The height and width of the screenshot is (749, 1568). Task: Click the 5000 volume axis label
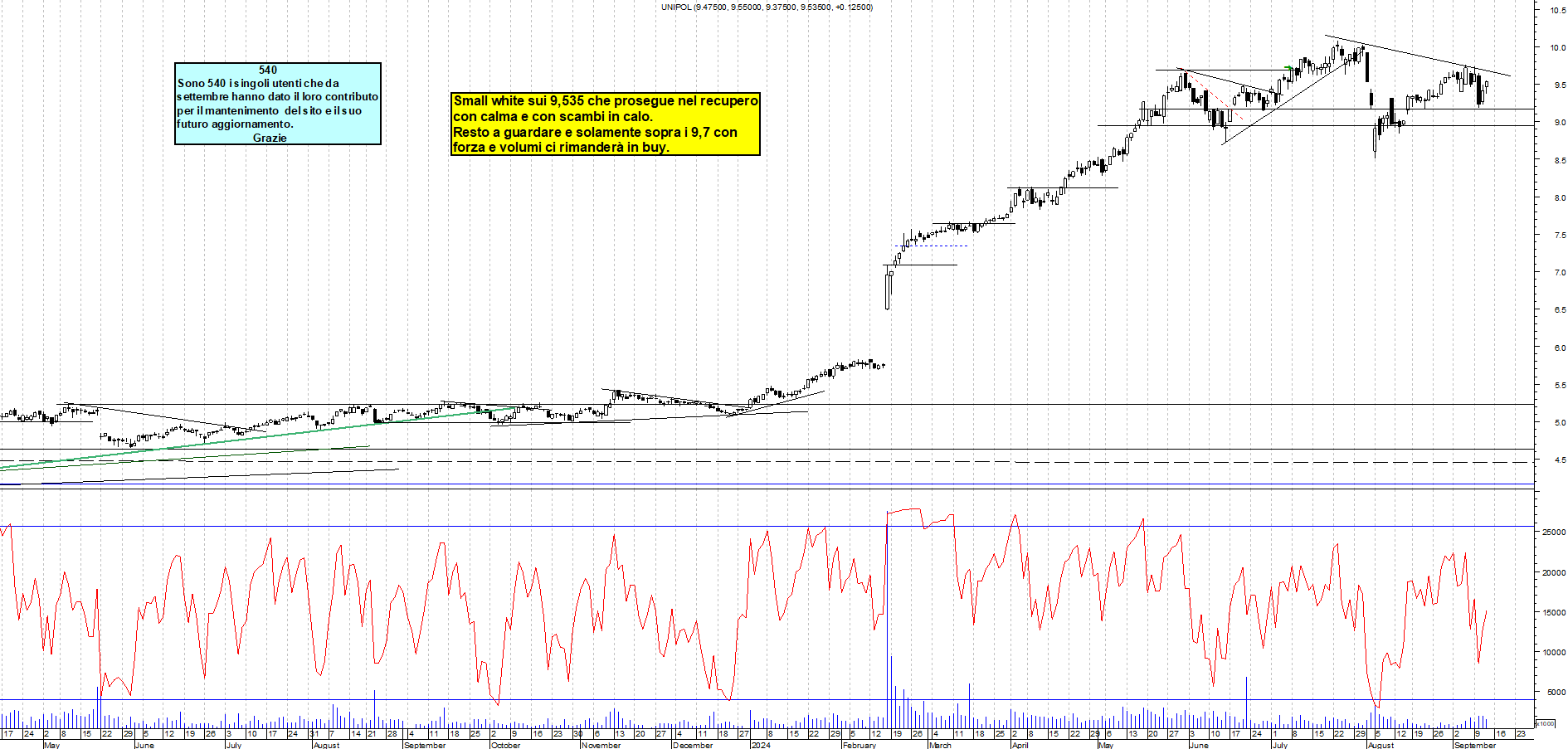(x=1556, y=692)
